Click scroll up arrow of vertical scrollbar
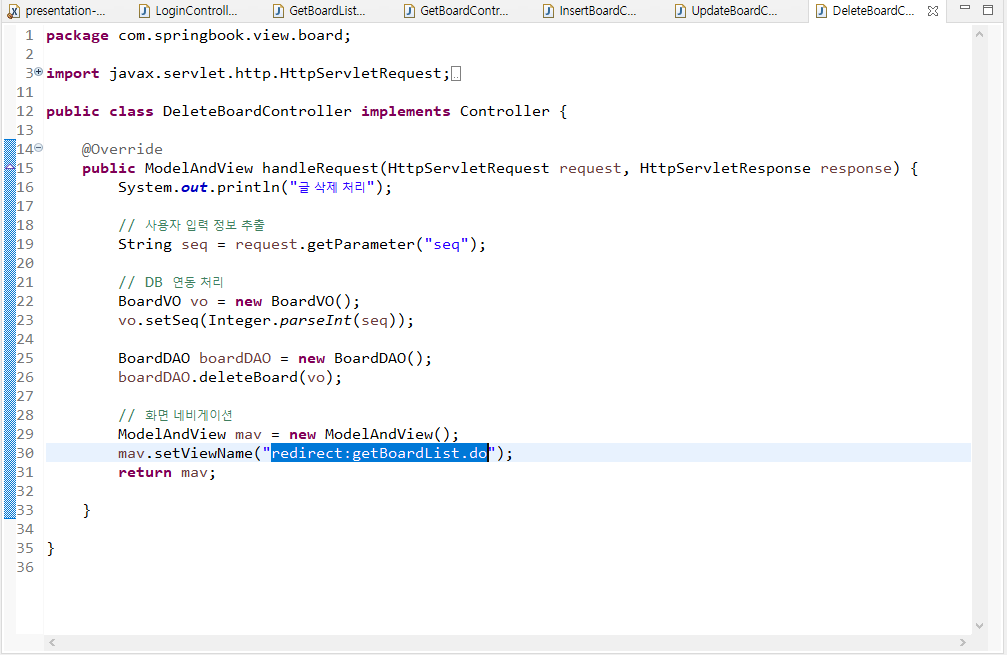 [979, 35]
